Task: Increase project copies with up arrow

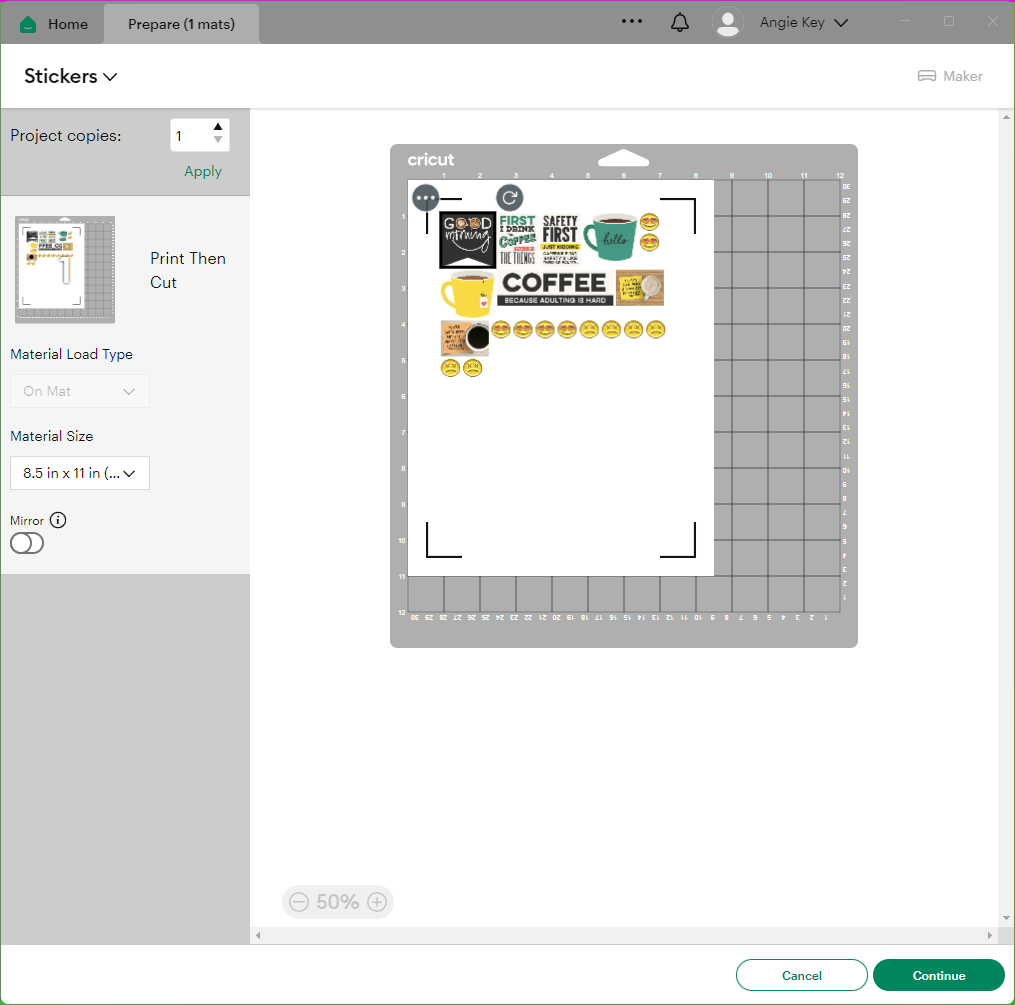Action: (x=218, y=127)
